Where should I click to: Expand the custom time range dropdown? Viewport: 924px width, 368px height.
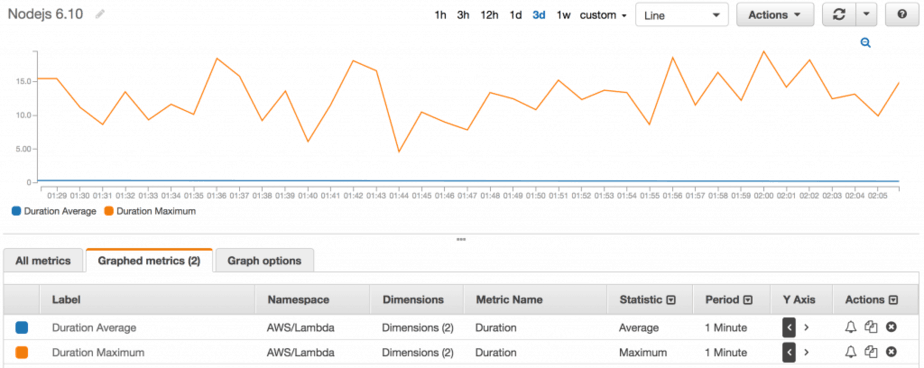603,15
